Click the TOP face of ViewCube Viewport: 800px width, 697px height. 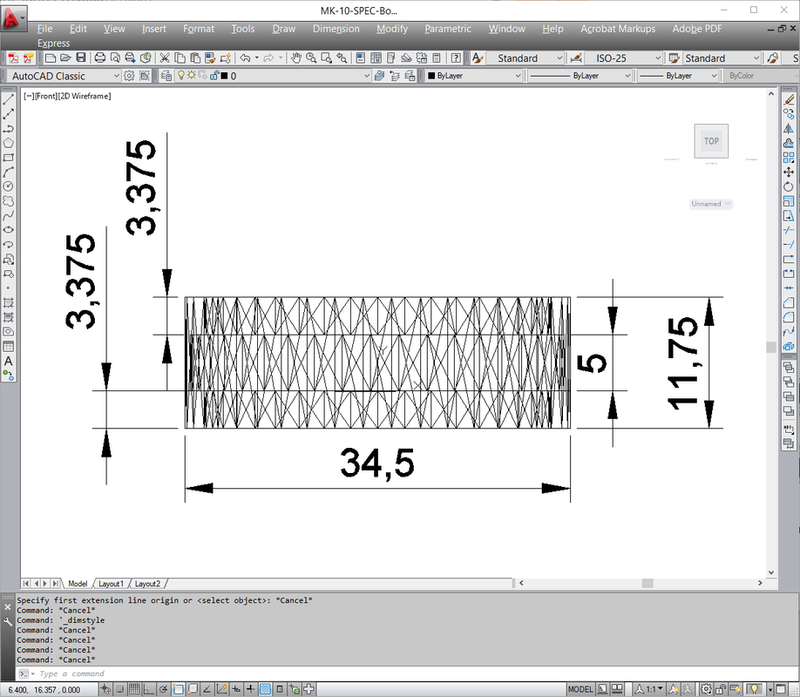[711, 141]
